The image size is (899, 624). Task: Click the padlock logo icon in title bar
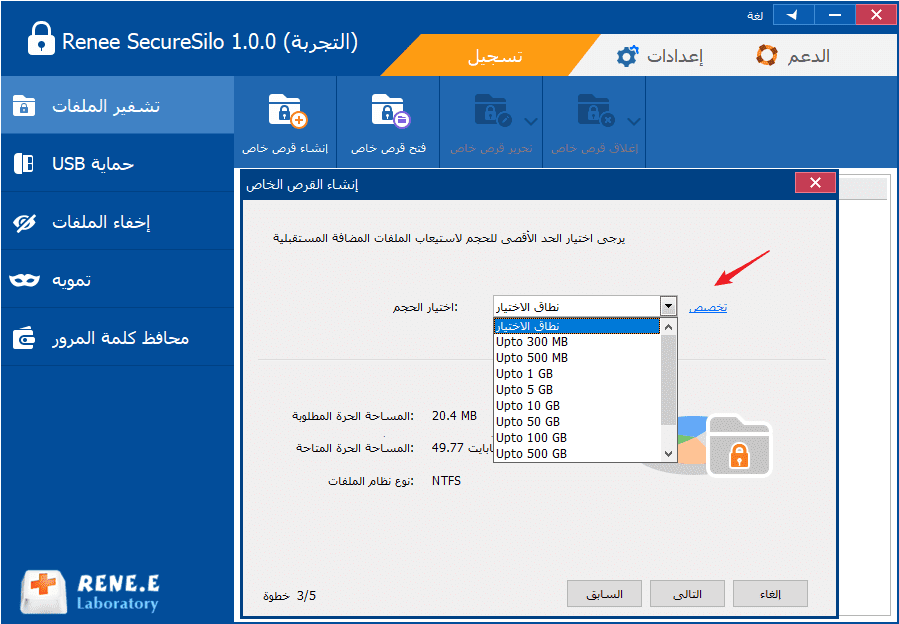[x=41, y=38]
